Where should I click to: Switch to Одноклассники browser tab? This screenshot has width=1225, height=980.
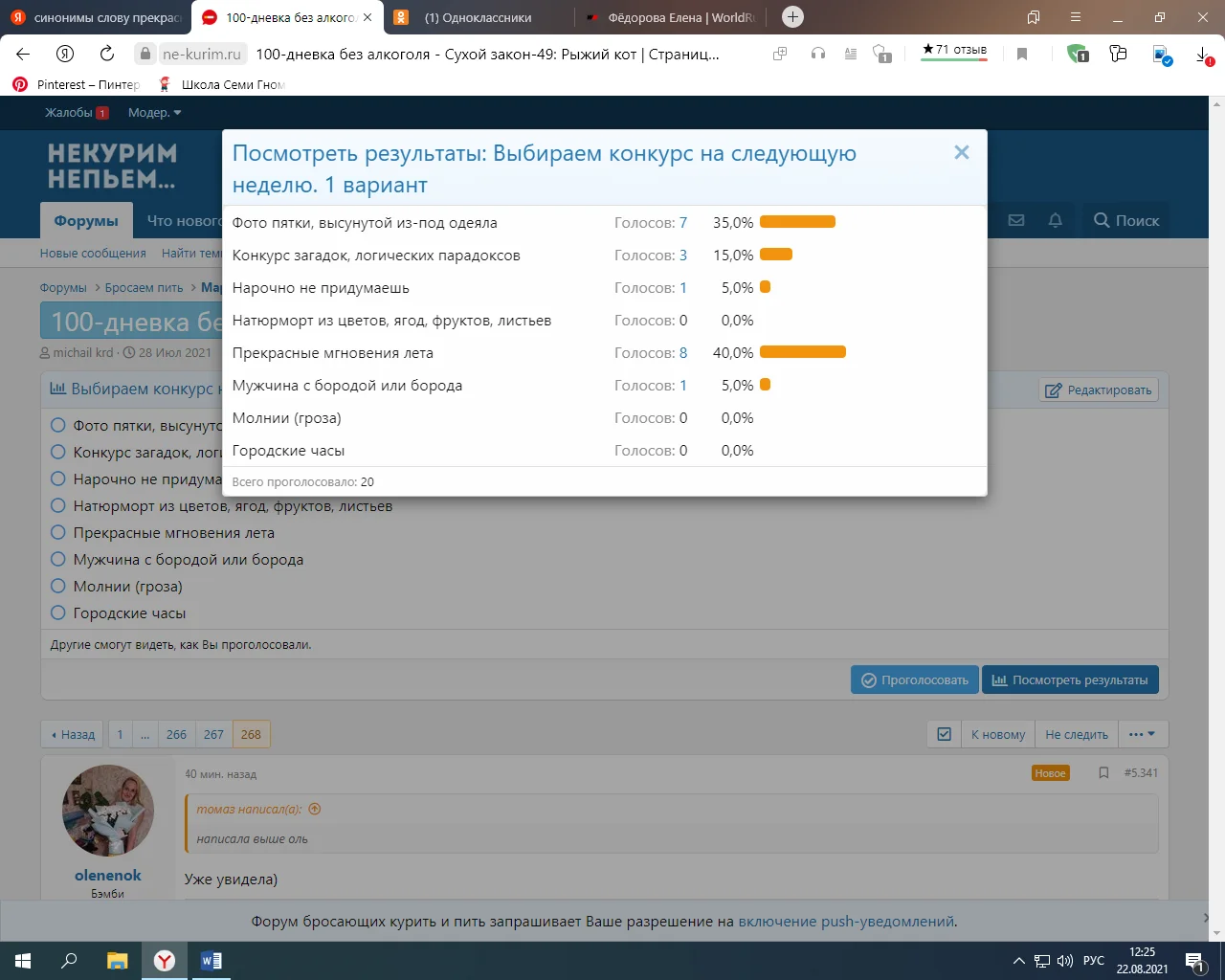click(479, 17)
